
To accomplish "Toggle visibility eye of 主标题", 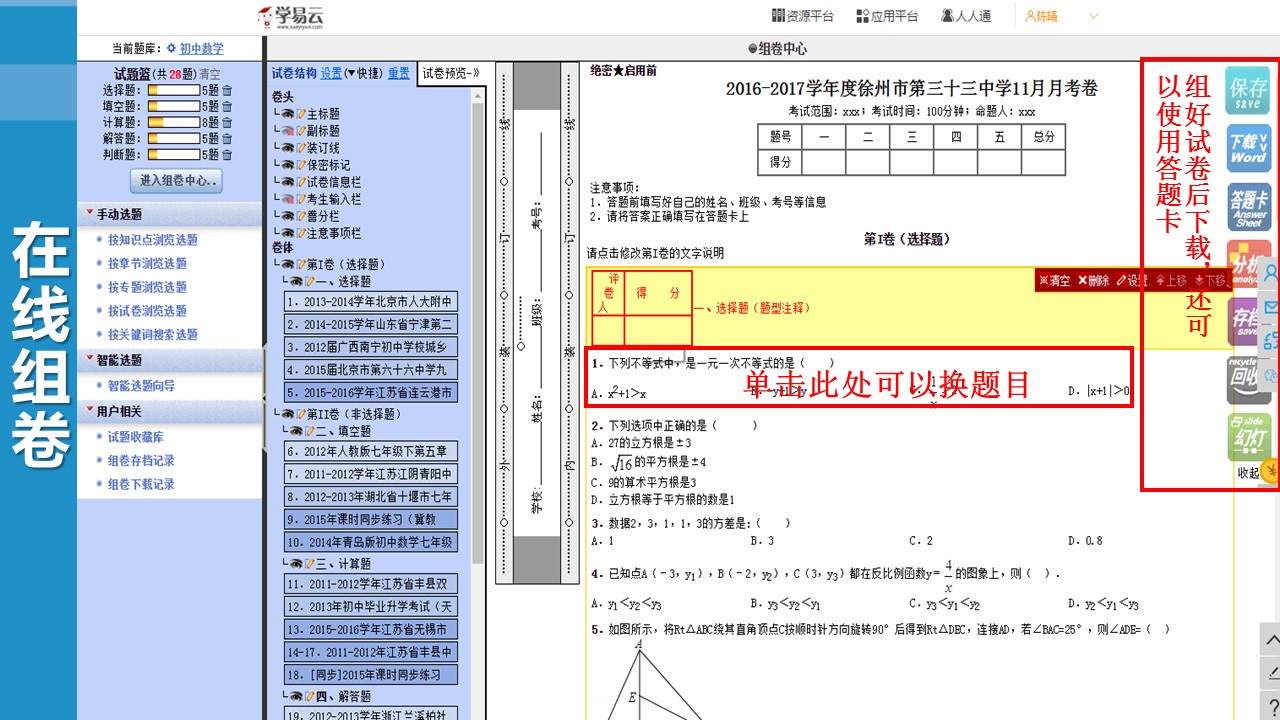I will pos(288,114).
